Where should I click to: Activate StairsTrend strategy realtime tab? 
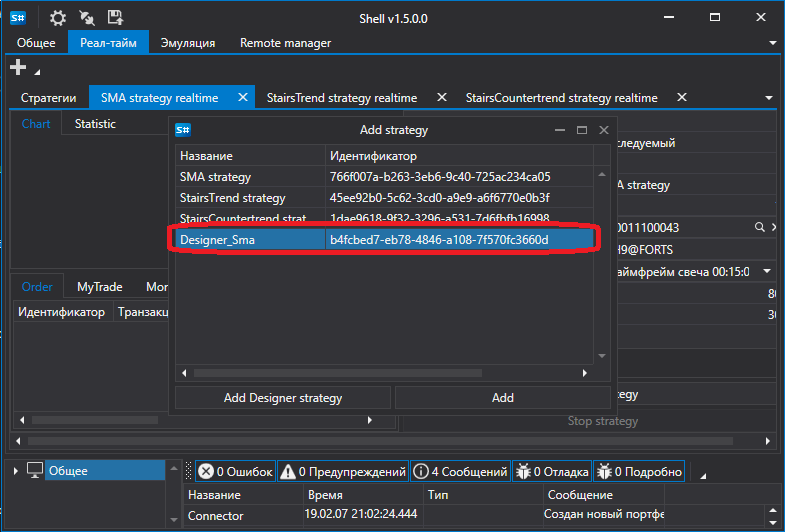342,98
